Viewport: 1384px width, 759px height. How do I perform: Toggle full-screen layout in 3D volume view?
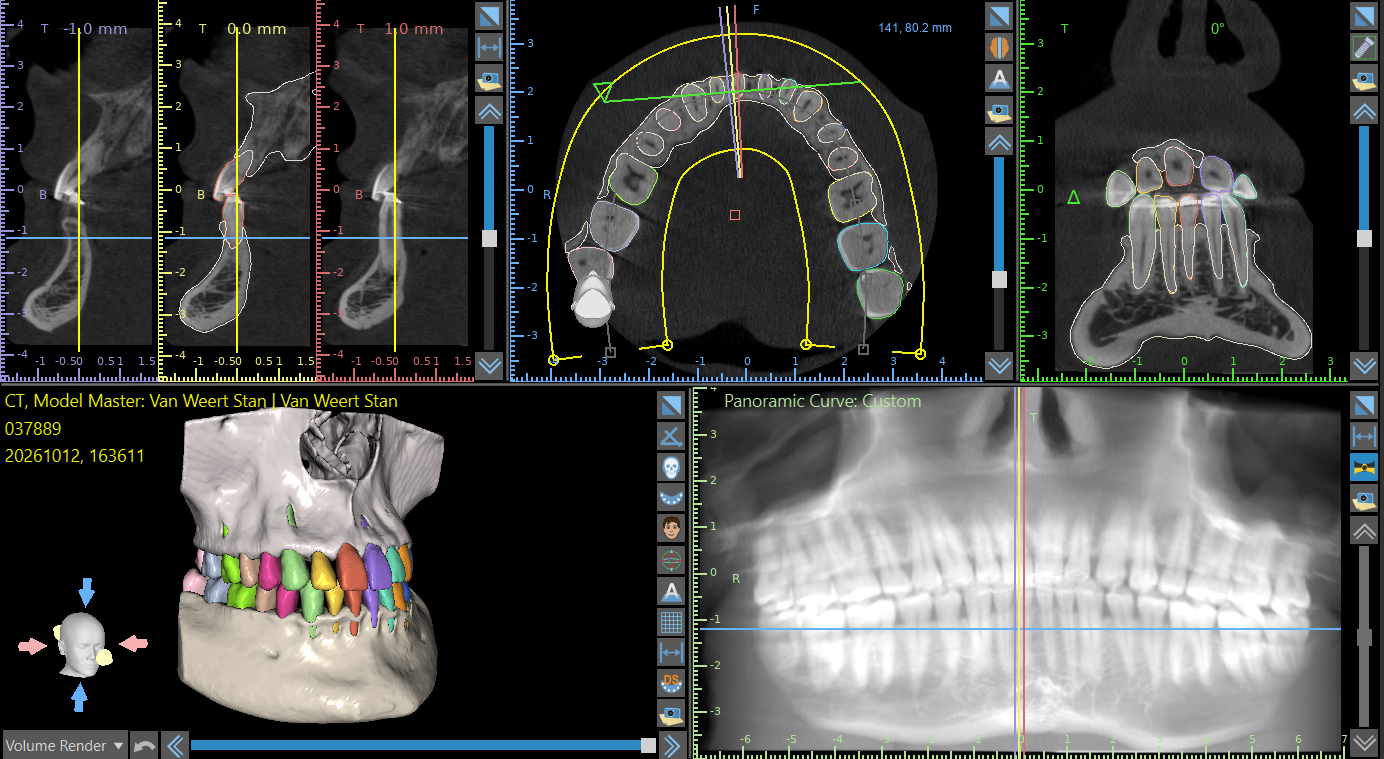click(671, 404)
